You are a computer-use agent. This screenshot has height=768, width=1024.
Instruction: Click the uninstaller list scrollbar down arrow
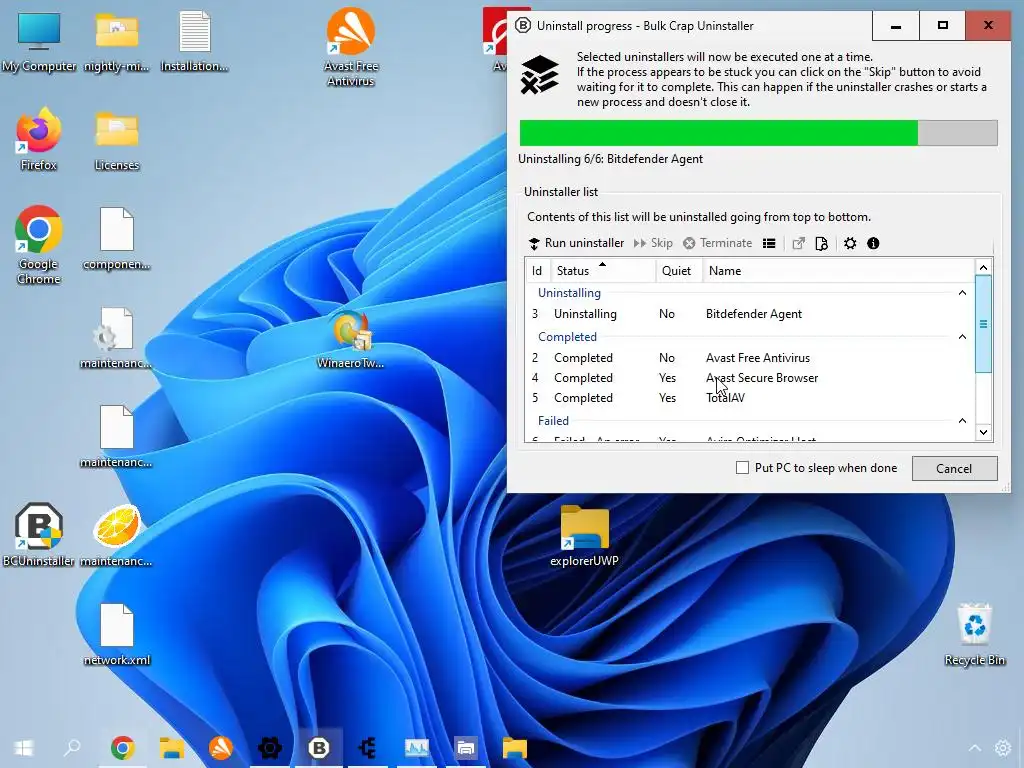pyautogui.click(x=984, y=432)
